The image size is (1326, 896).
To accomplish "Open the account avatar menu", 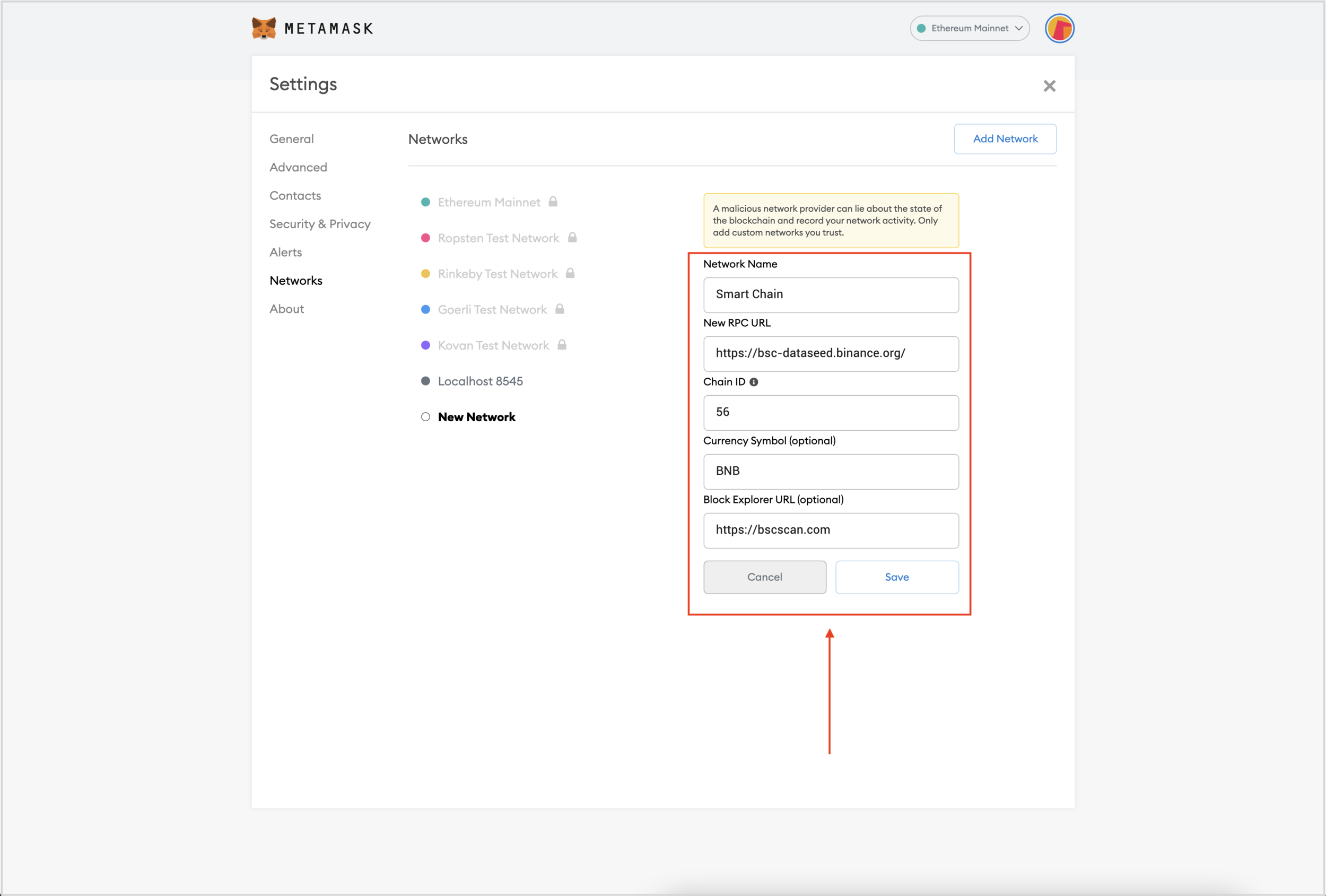I will tap(1059, 28).
